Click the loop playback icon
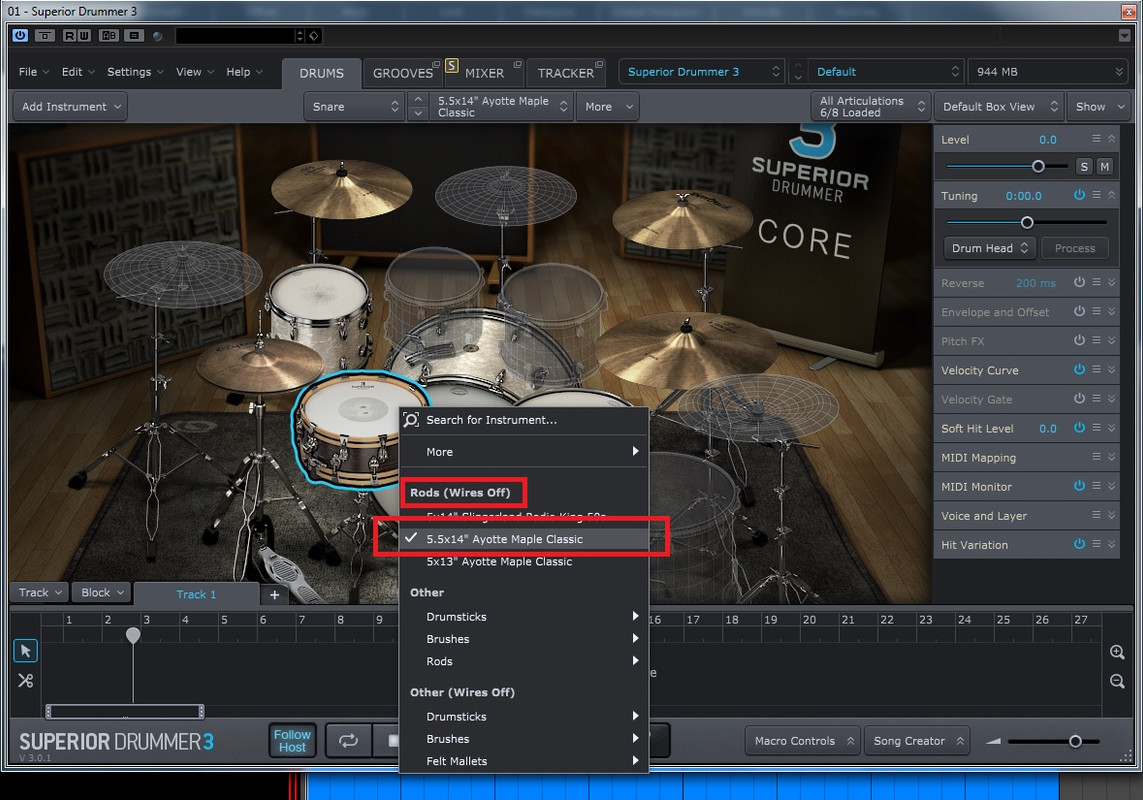 point(348,741)
